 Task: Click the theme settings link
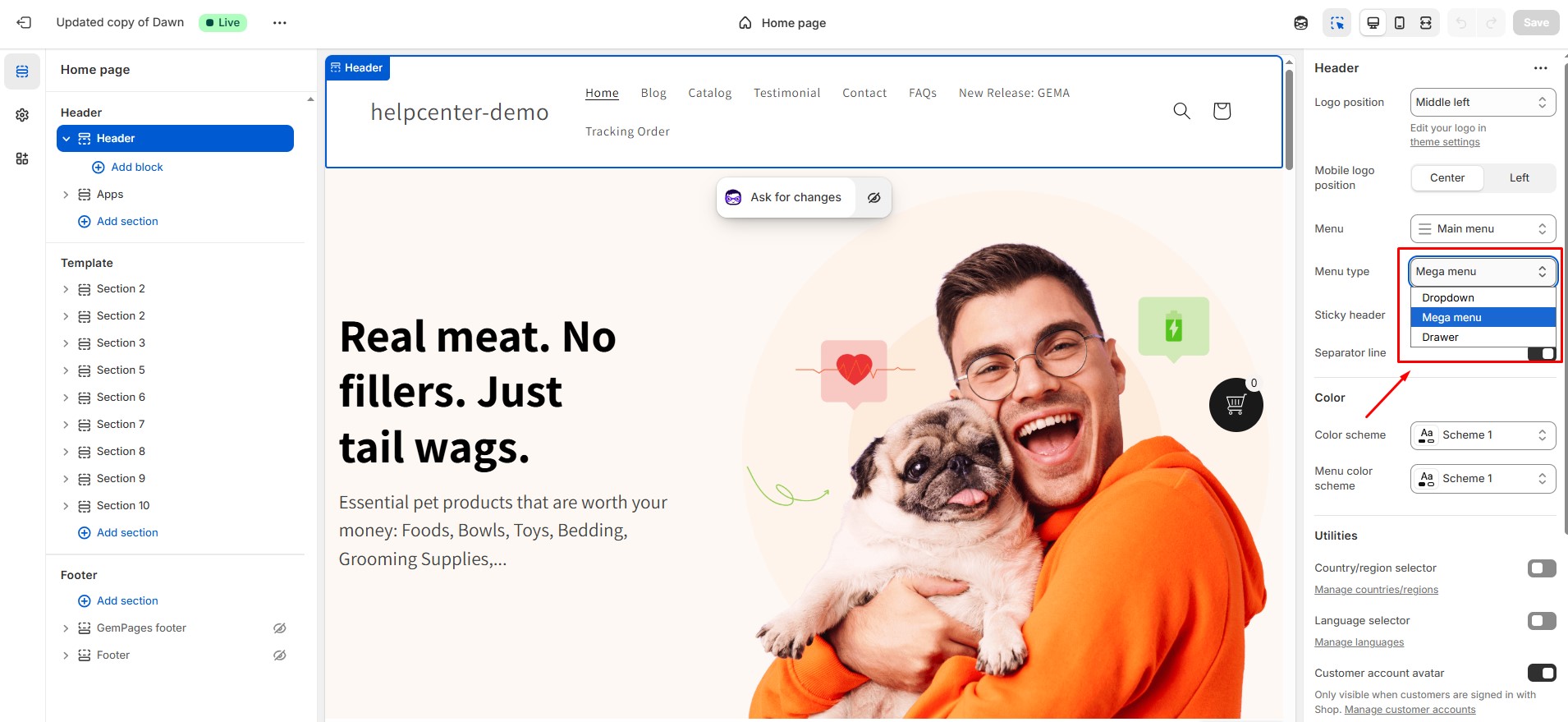1445,142
